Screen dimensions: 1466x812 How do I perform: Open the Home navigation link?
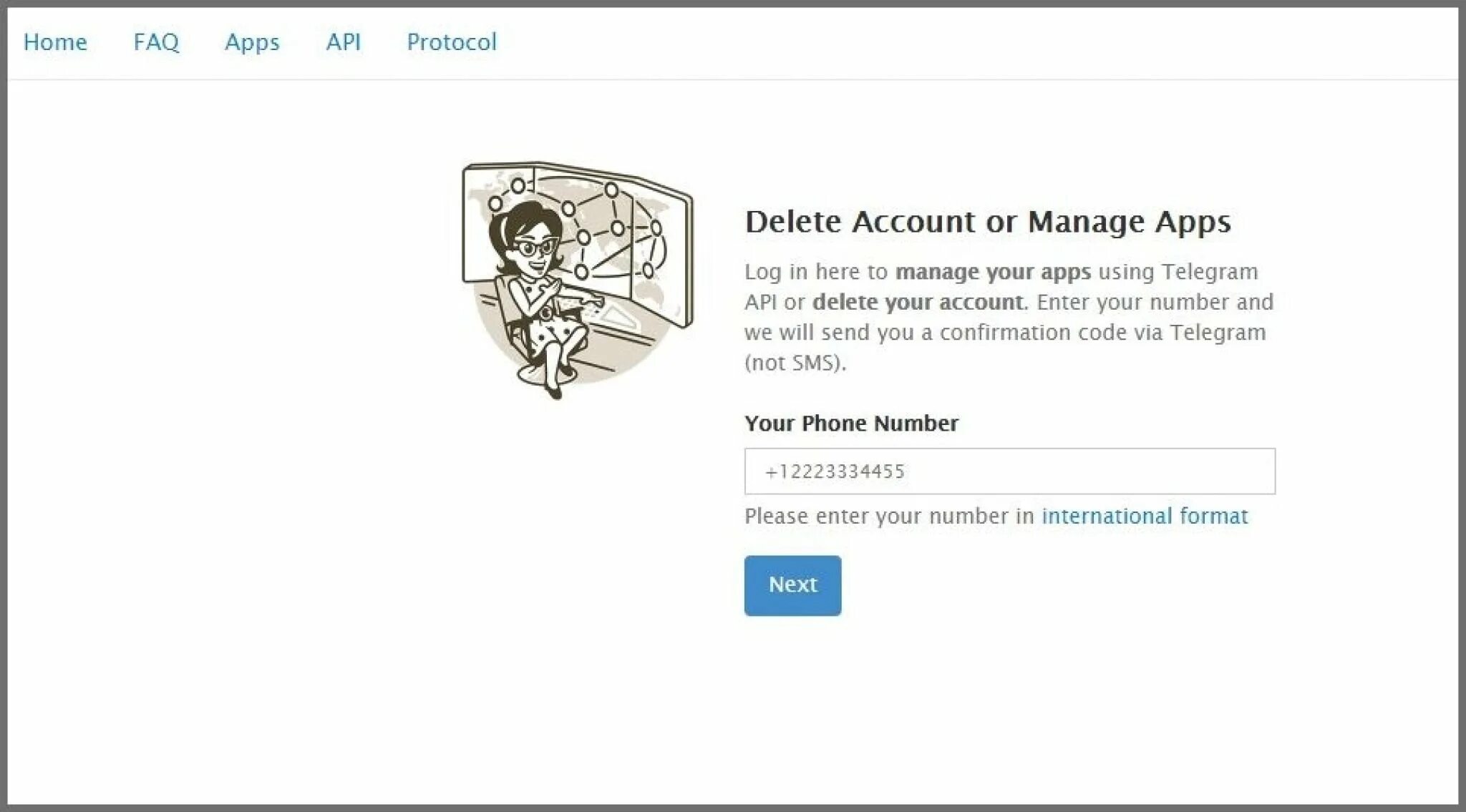click(55, 42)
